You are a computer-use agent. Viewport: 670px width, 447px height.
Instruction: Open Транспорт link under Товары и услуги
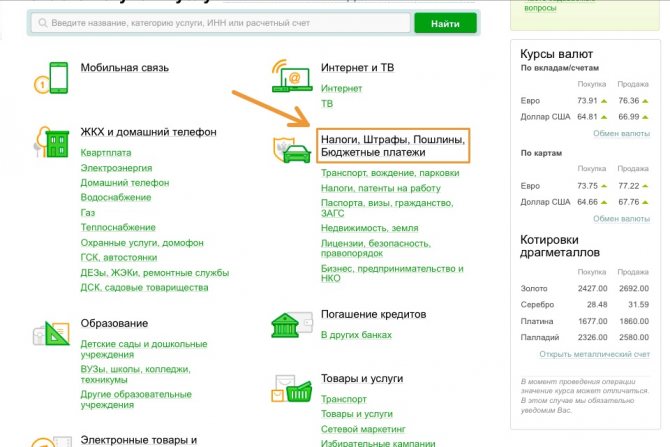(344, 399)
